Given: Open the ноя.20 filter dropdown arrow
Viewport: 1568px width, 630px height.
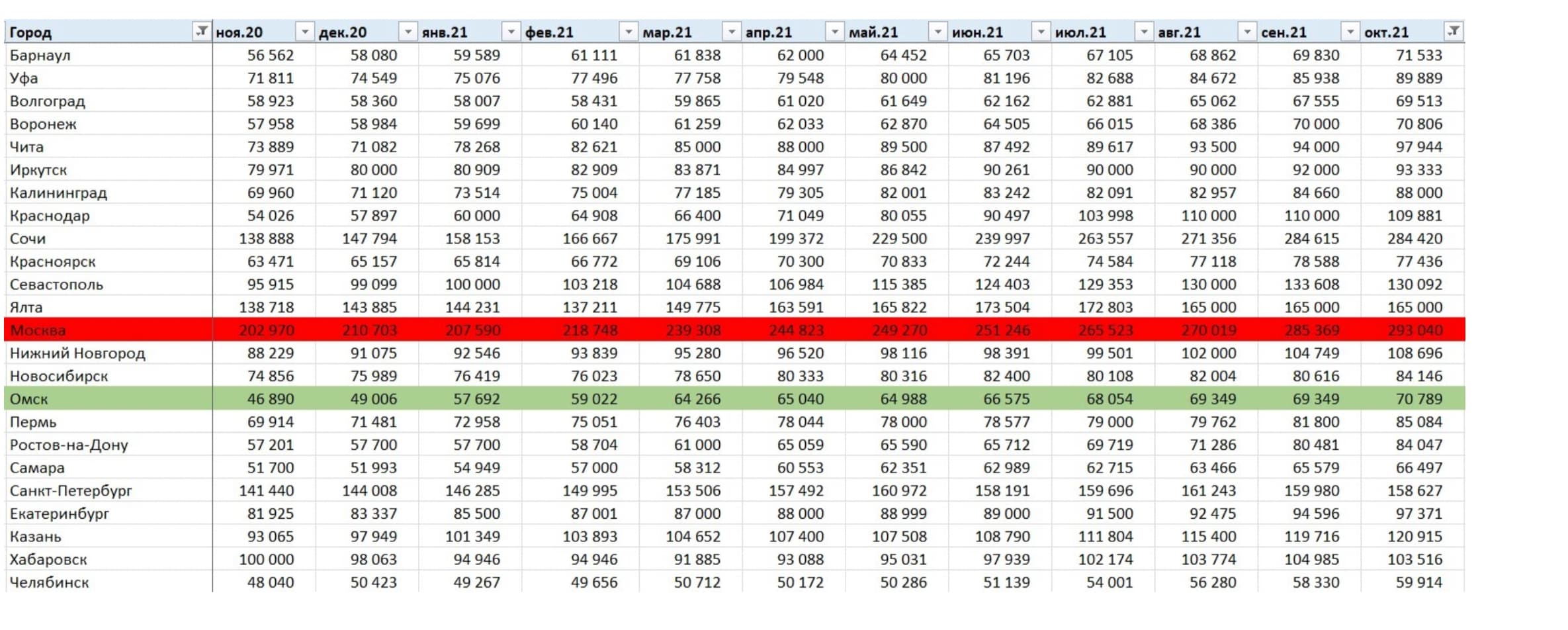Looking at the screenshot, I should tap(304, 31).
